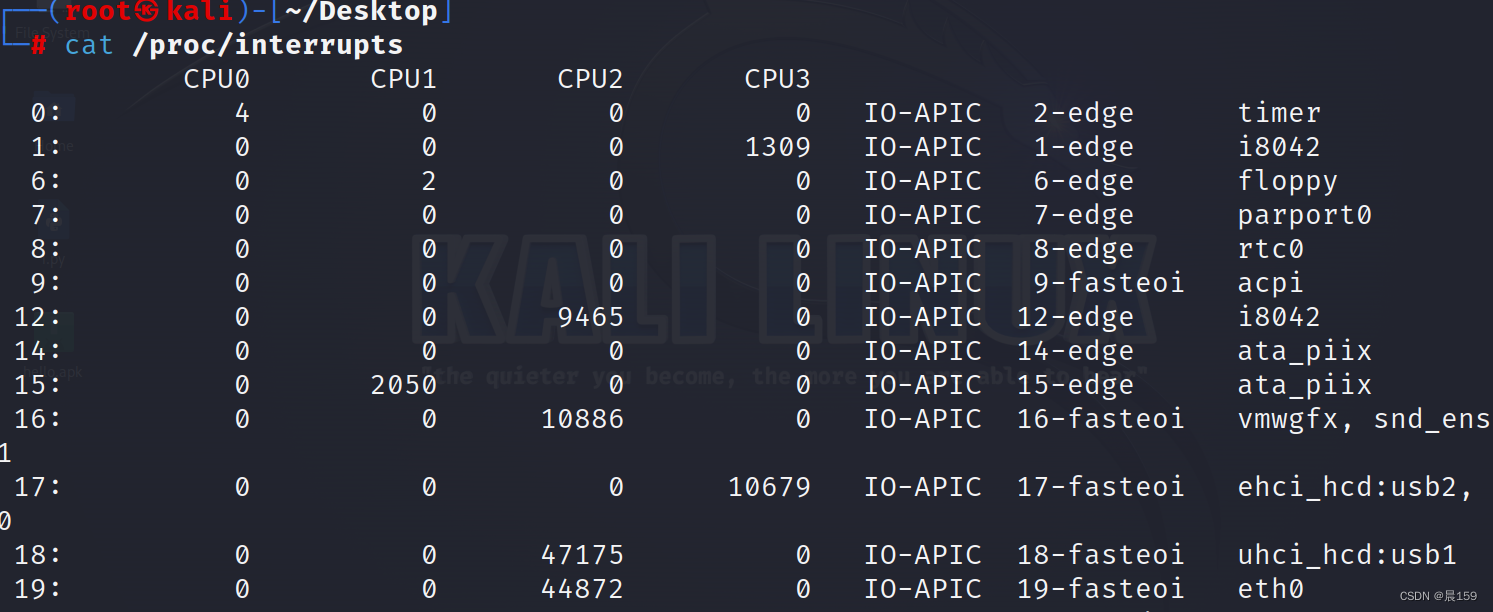
Task: Select the CPU3 column header
Action: (x=777, y=78)
